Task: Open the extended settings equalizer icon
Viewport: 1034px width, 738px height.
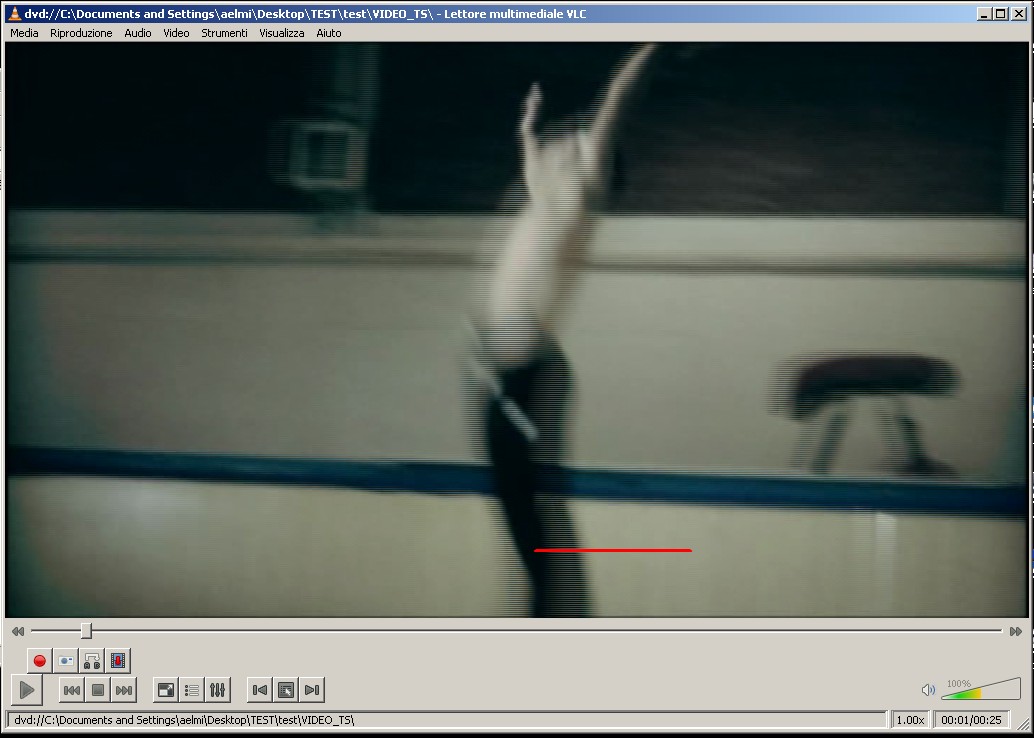Action: click(218, 691)
